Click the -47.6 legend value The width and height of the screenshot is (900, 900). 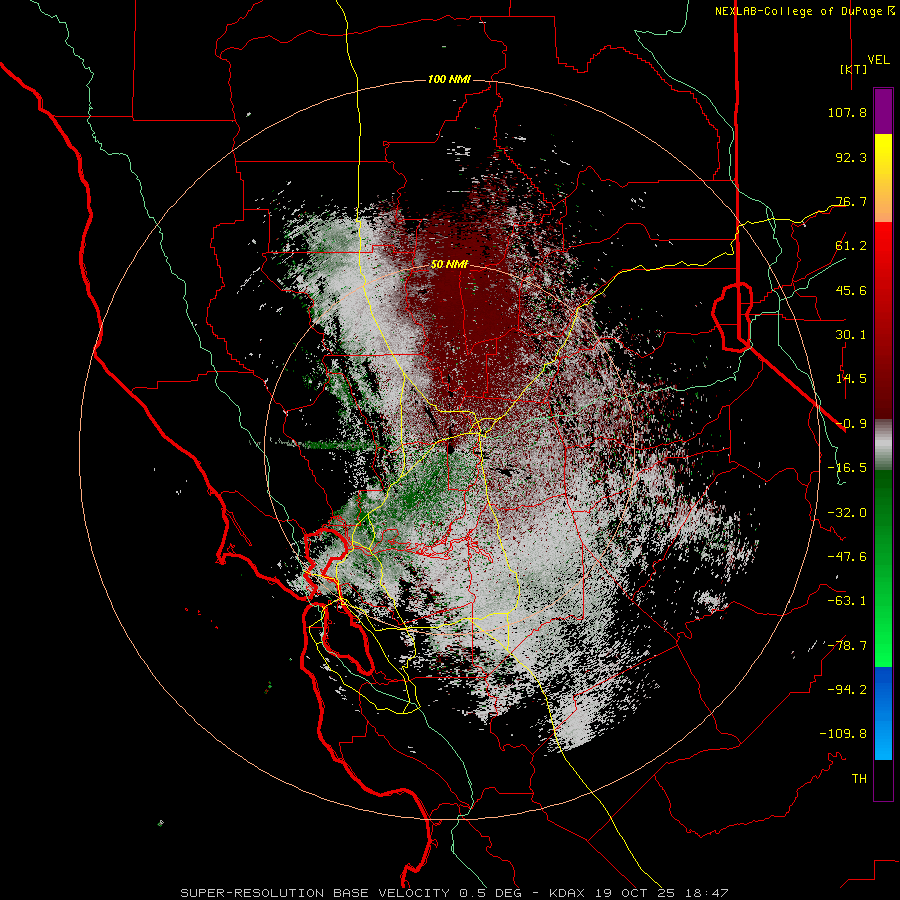point(847,557)
